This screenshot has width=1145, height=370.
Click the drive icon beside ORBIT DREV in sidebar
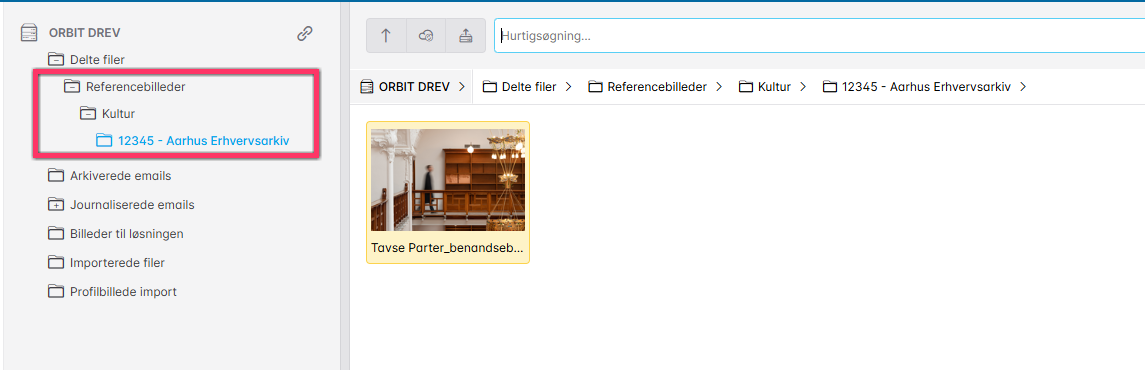point(29,33)
